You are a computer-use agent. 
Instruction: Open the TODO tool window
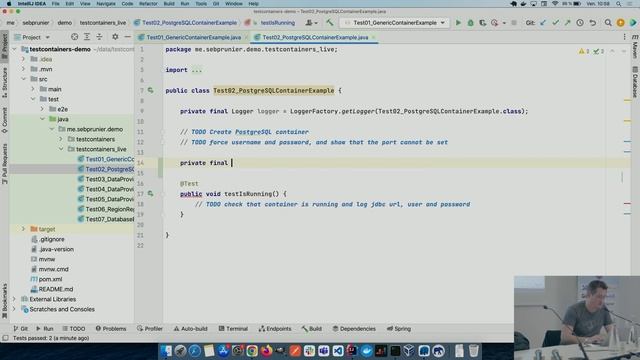74,329
